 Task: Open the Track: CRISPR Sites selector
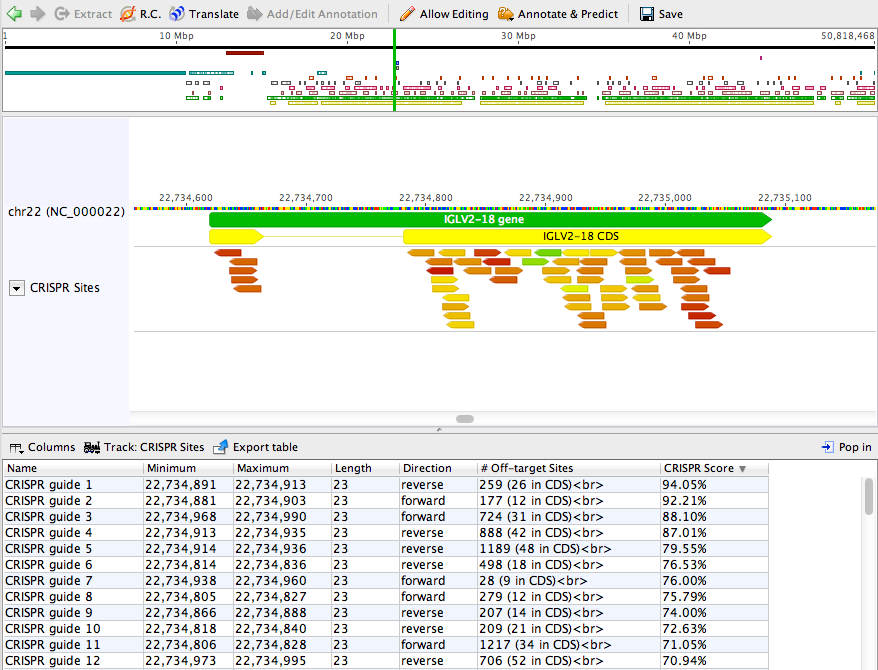coord(144,447)
